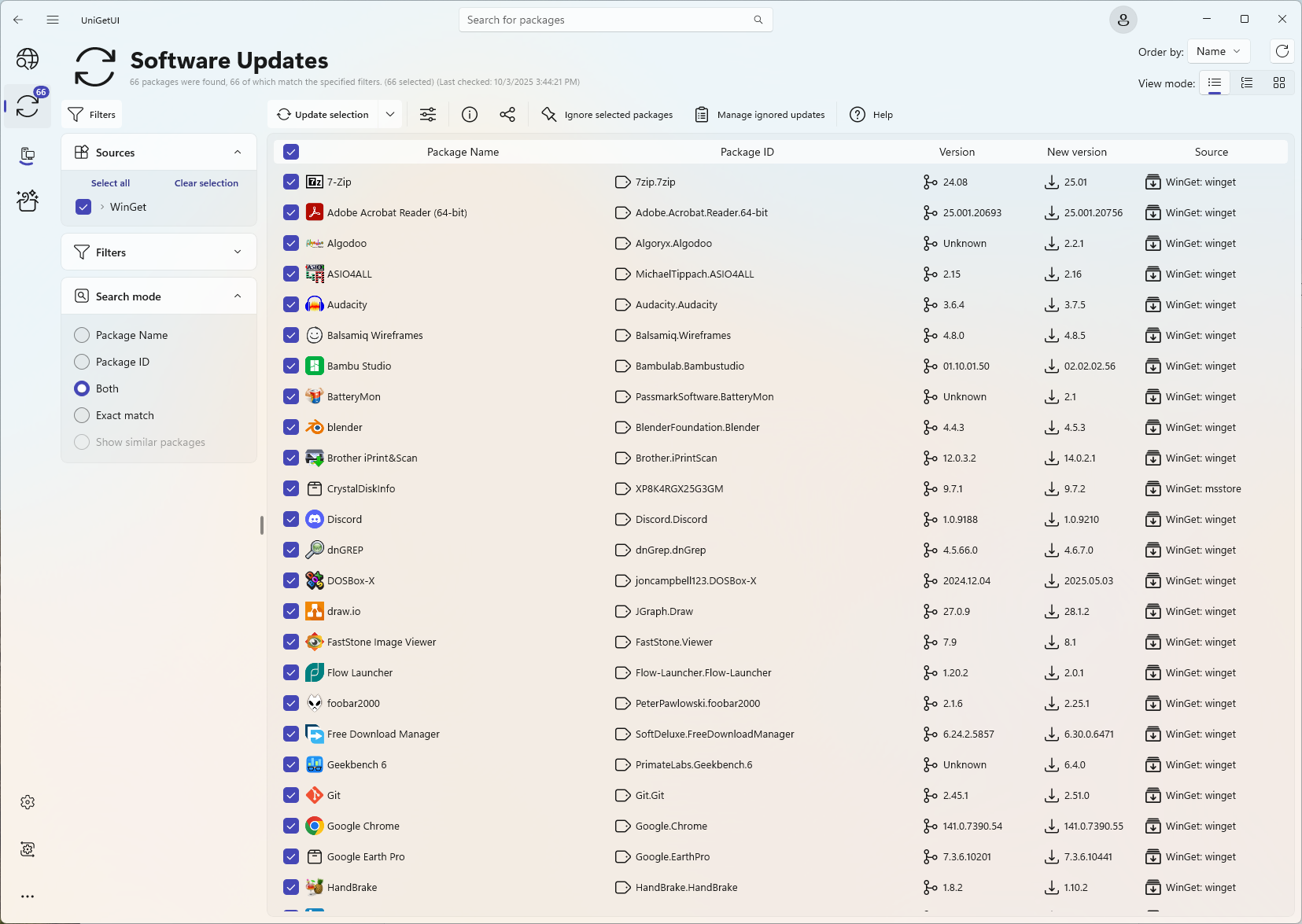
Task: Select Package Name search mode
Action: click(x=82, y=335)
